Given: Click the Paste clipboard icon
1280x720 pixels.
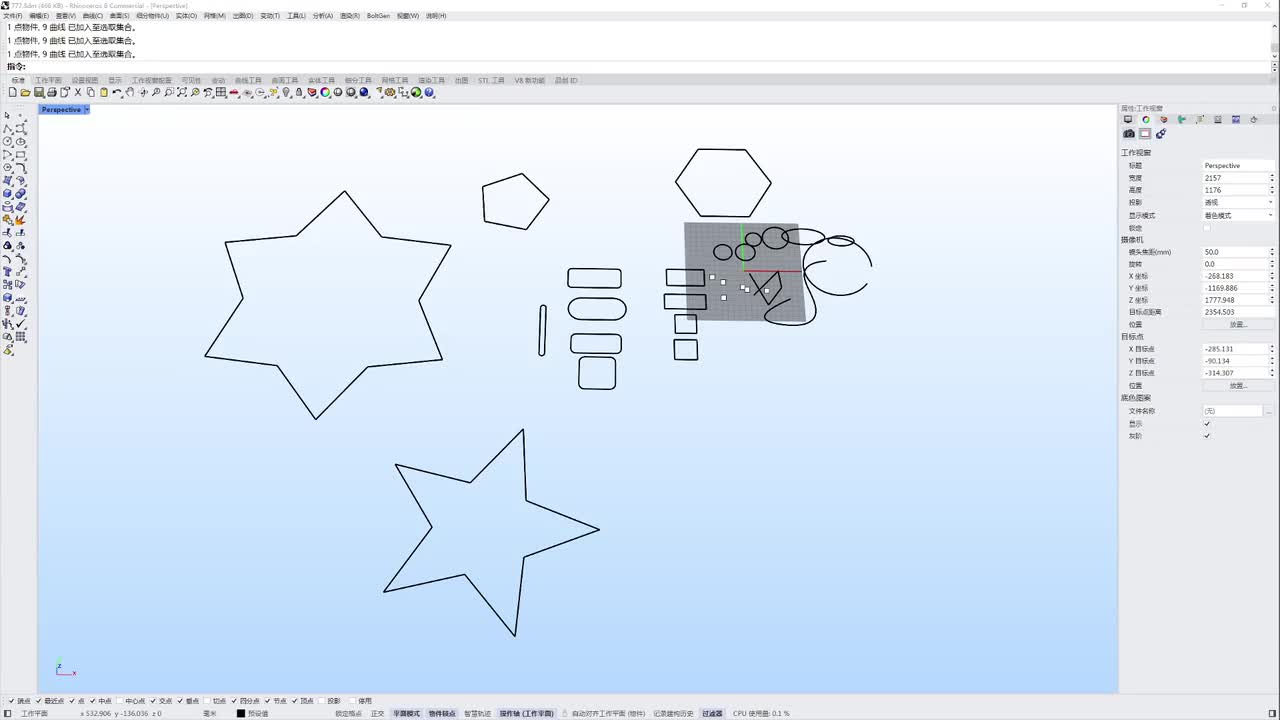Looking at the screenshot, I should point(104,92).
